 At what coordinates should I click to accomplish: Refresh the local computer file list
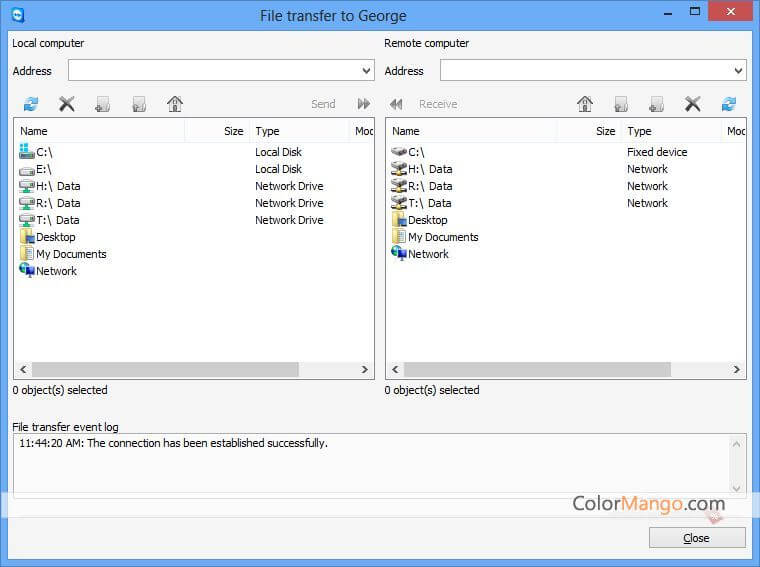point(31,104)
